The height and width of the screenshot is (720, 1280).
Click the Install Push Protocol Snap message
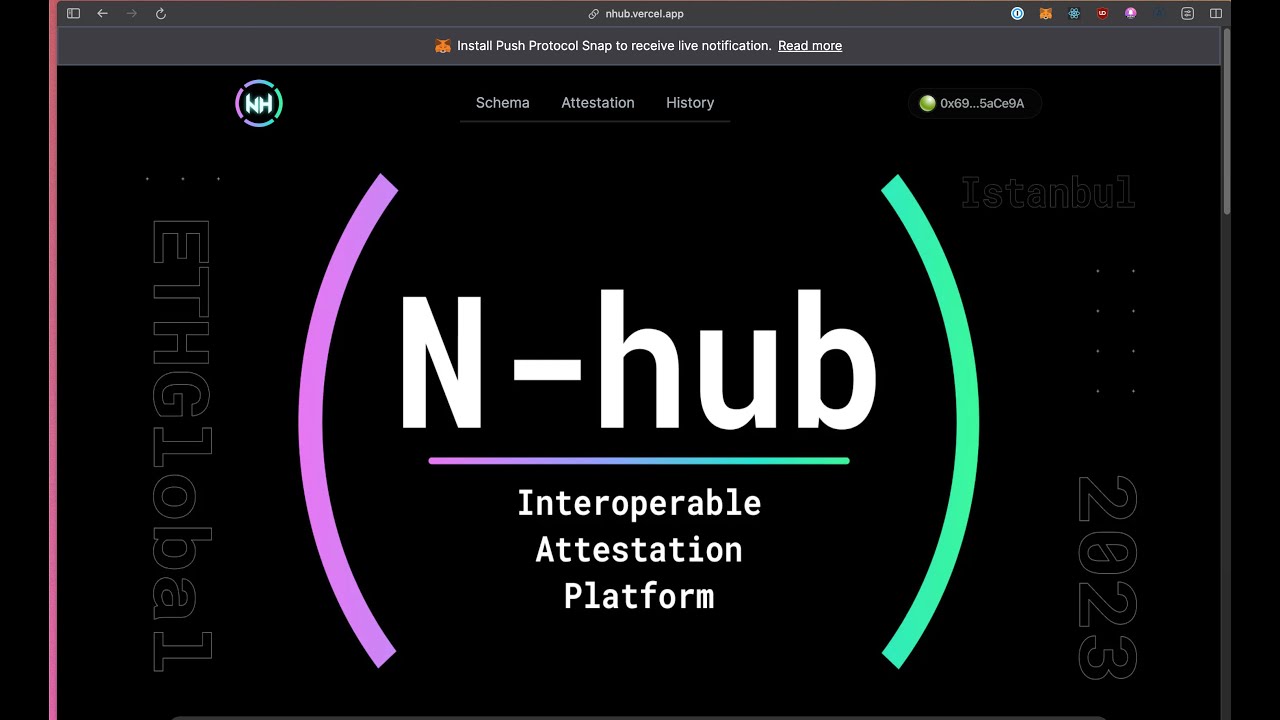(614, 46)
